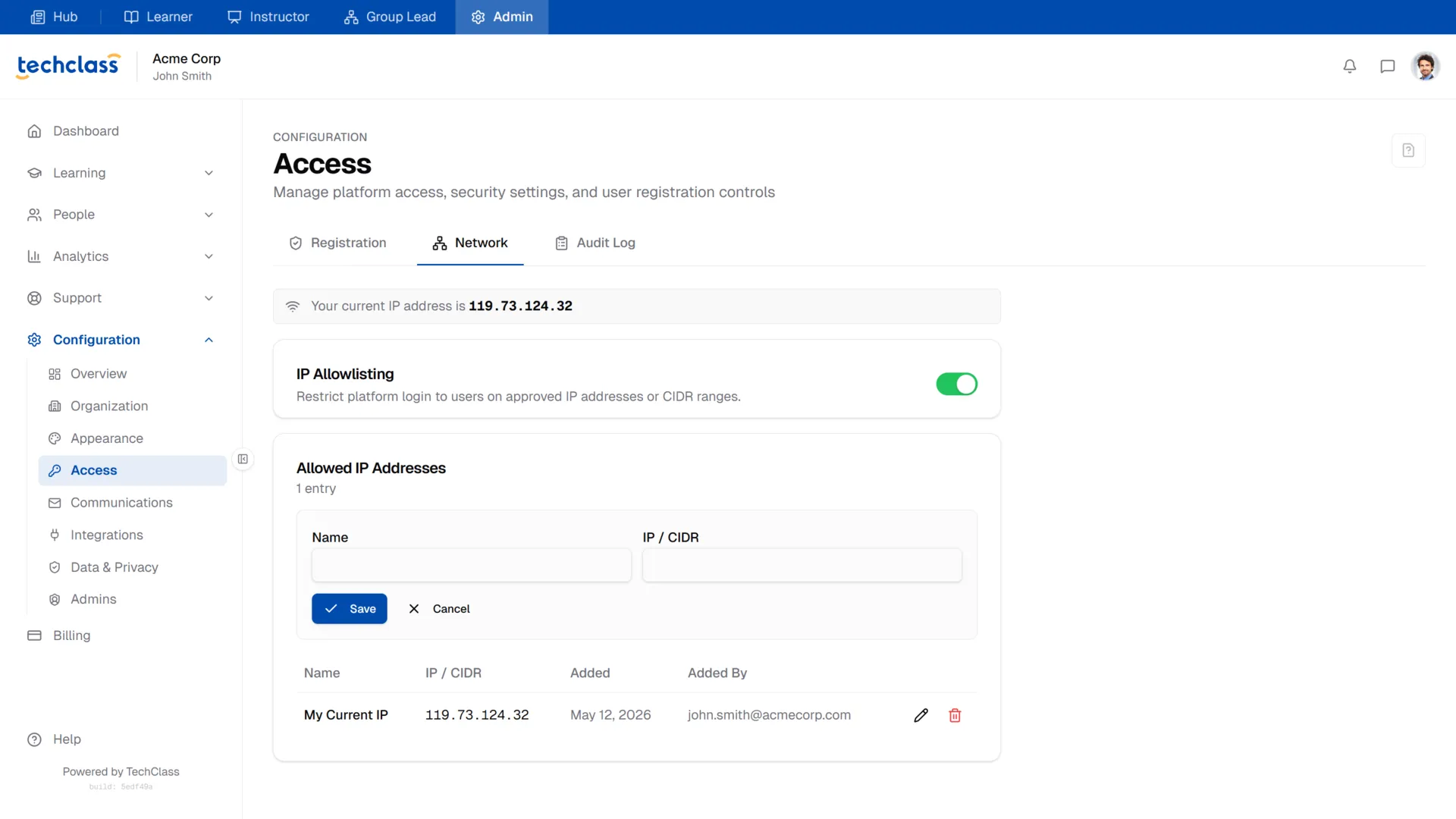
Task: Collapse the sidebar with the panel toggle icon
Action: coord(243,459)
